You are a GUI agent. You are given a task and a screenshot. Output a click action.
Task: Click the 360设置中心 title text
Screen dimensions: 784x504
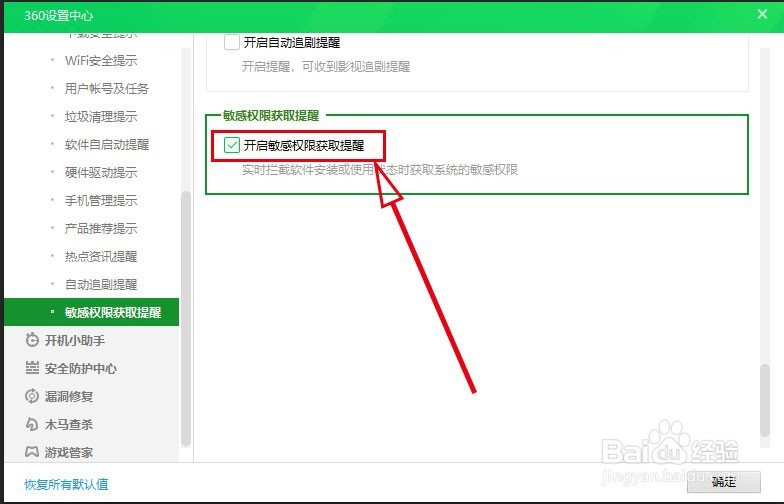pos(58,16)
